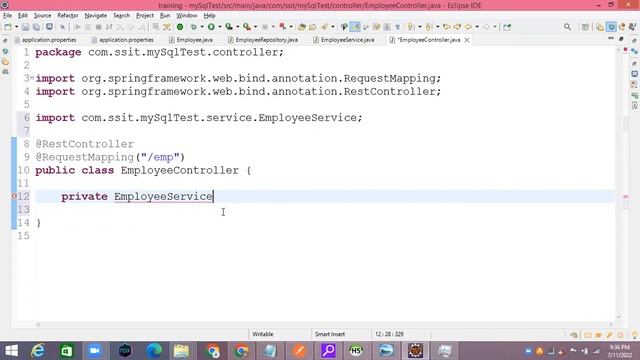Open File Explorer from the taskbar
Image resolution: width=640 pixels, height=360 pixels.
click(x=182, y=351)
